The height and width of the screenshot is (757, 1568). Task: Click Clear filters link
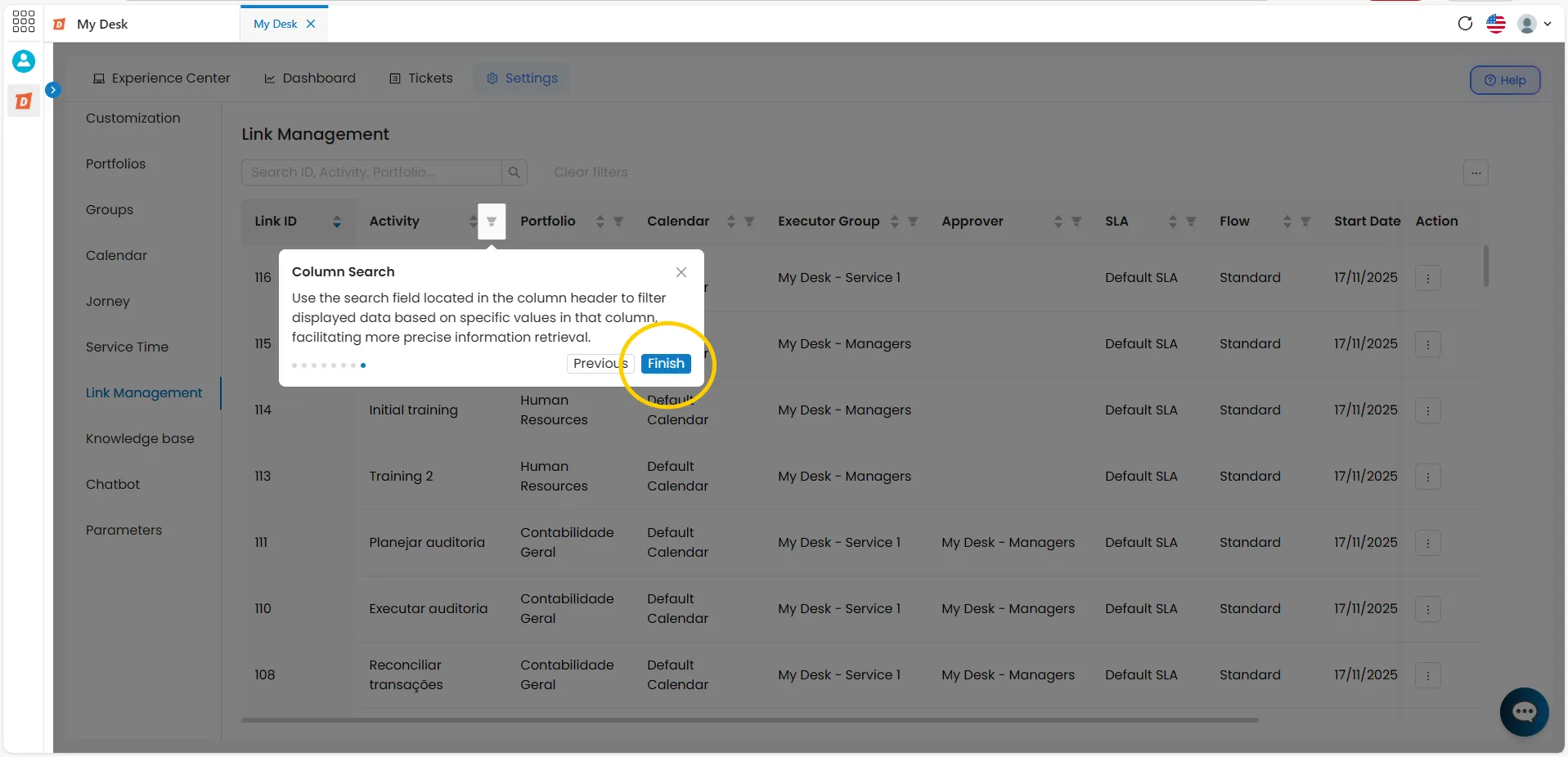click(591, 172)
